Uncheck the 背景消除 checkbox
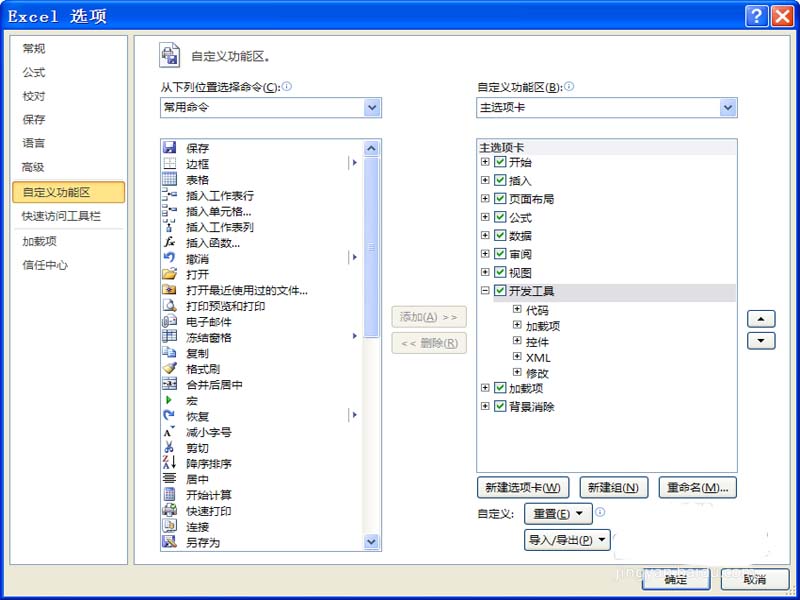Viewport: 800px width, 600px height. click(x=500, y=407)
